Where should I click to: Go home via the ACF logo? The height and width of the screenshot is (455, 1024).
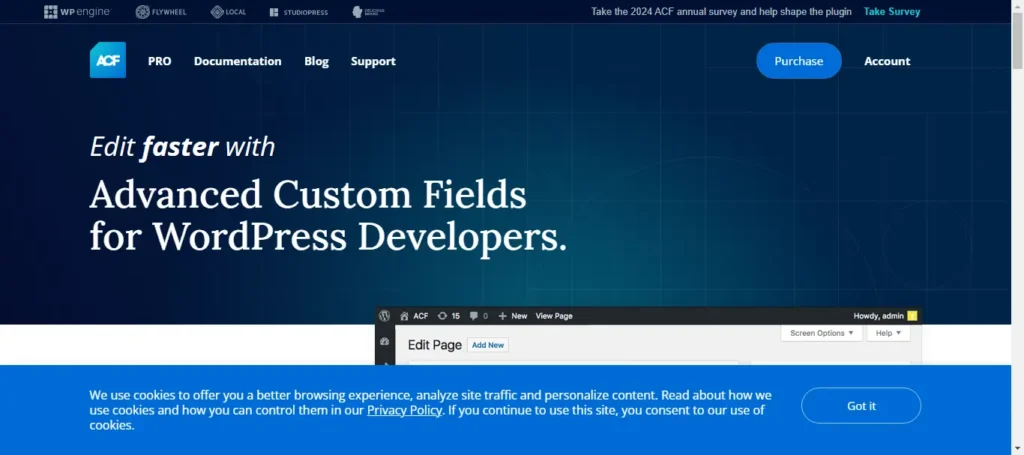(108, 60)
